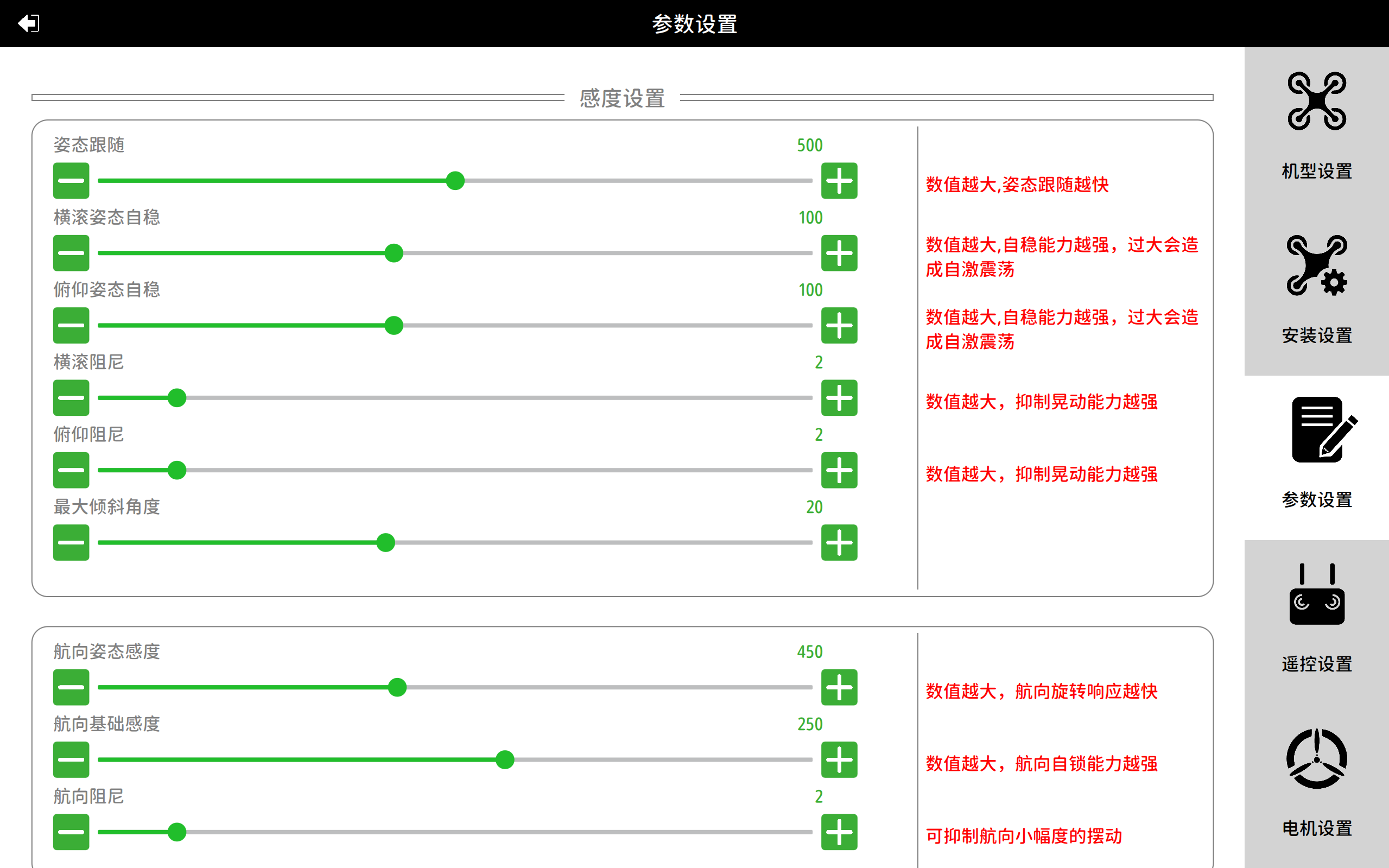Viewport: 1389px width, 868px height.
Task: Open 机型设置 drone icon
Action: 1316,102
